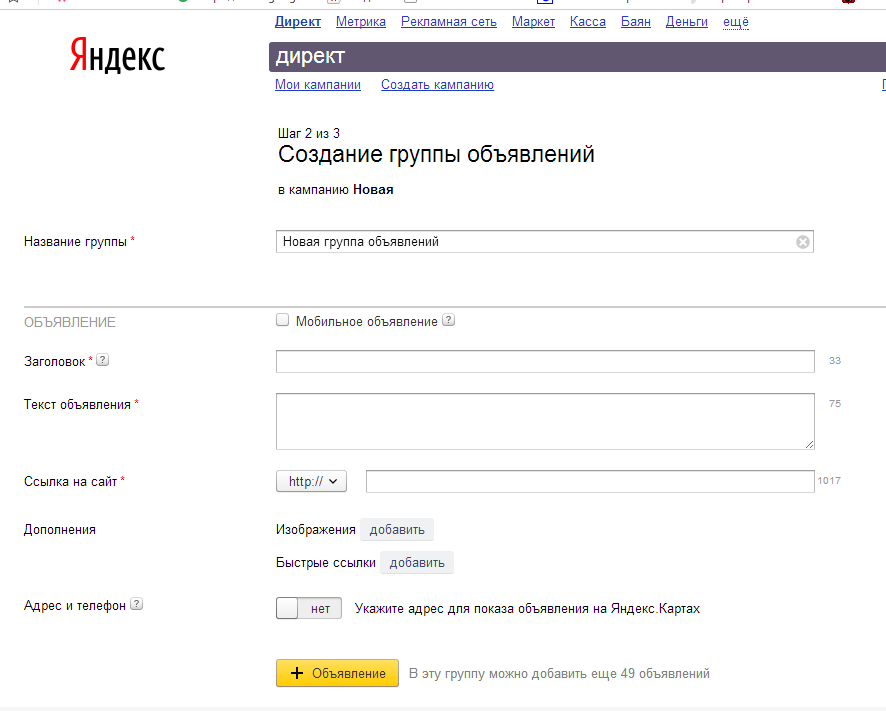Click Создать кампанию link
This screenshot has width=886, height=711.
coord(437,84)
